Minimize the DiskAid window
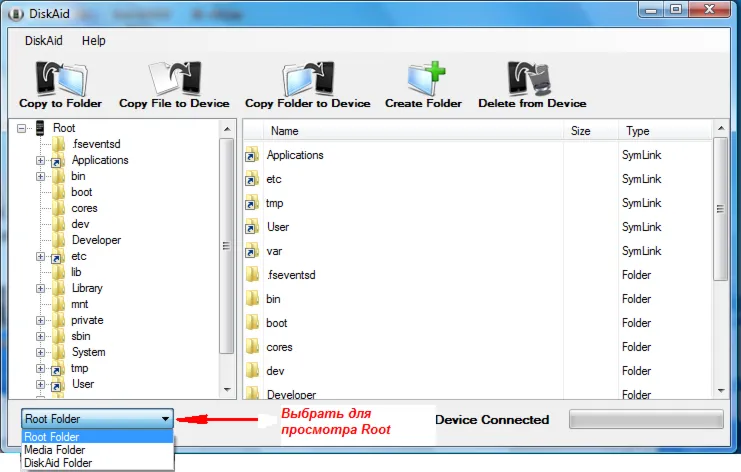This screenshot has width=741, height=472. [651, 10]
